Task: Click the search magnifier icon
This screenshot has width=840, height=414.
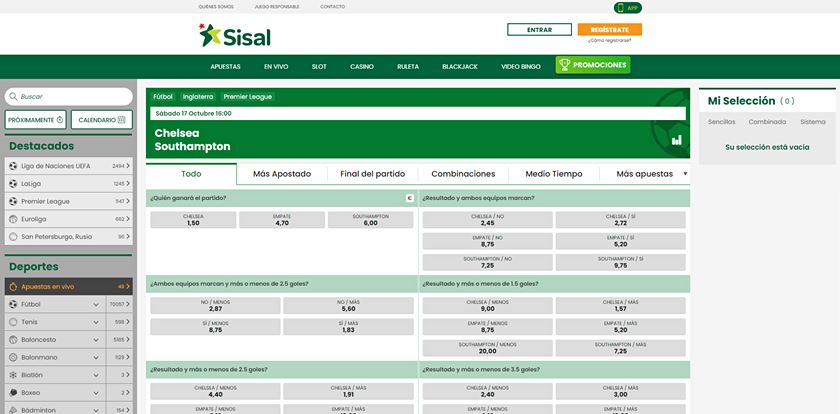Action: 14,97
